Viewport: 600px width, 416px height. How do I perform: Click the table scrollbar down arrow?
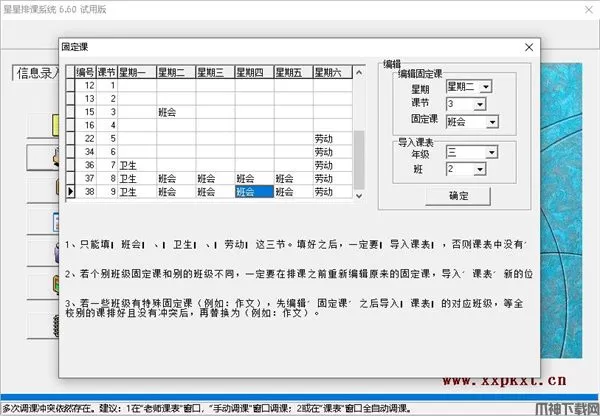point(360,194)
